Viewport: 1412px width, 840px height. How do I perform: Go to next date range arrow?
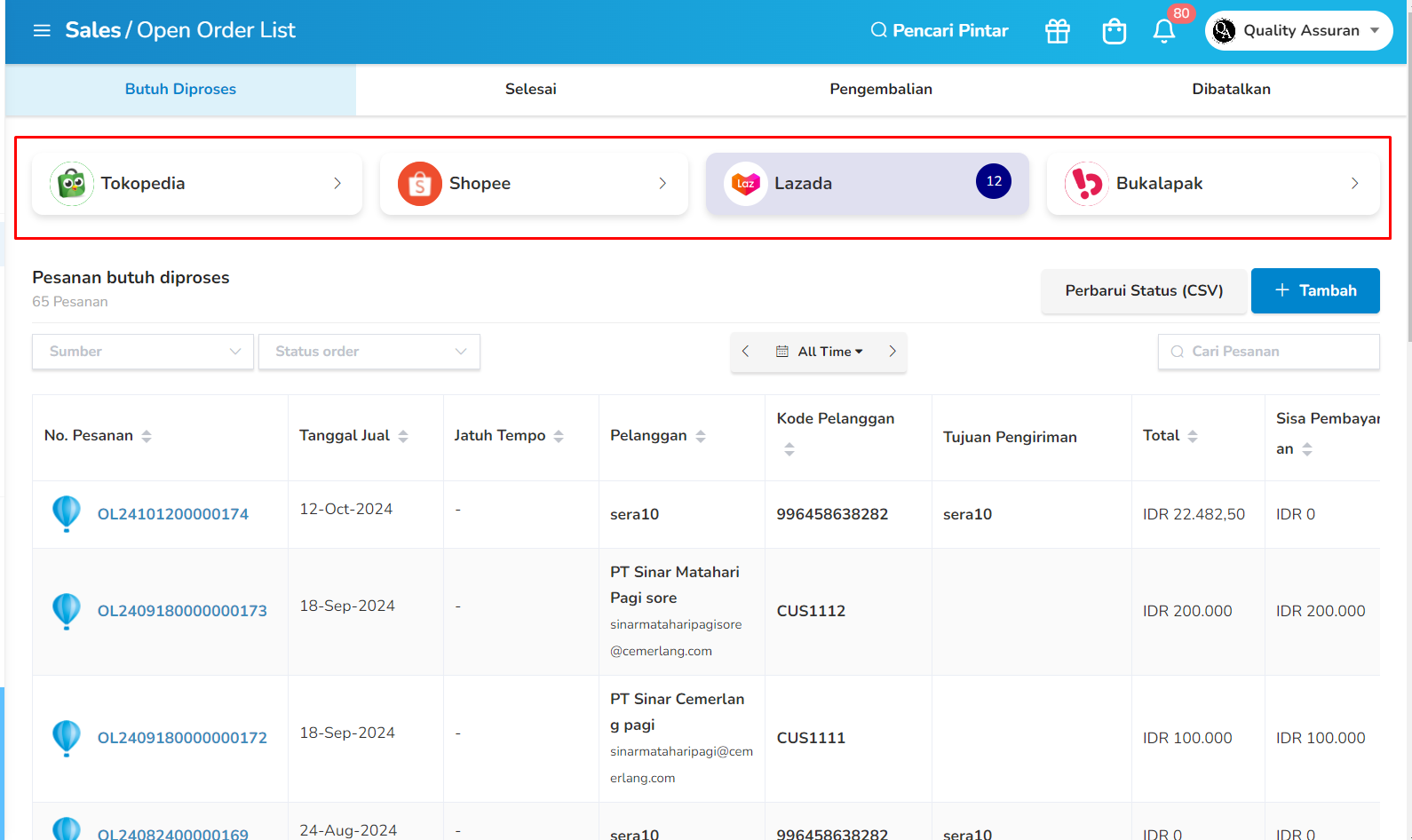[x=892, y=352]
